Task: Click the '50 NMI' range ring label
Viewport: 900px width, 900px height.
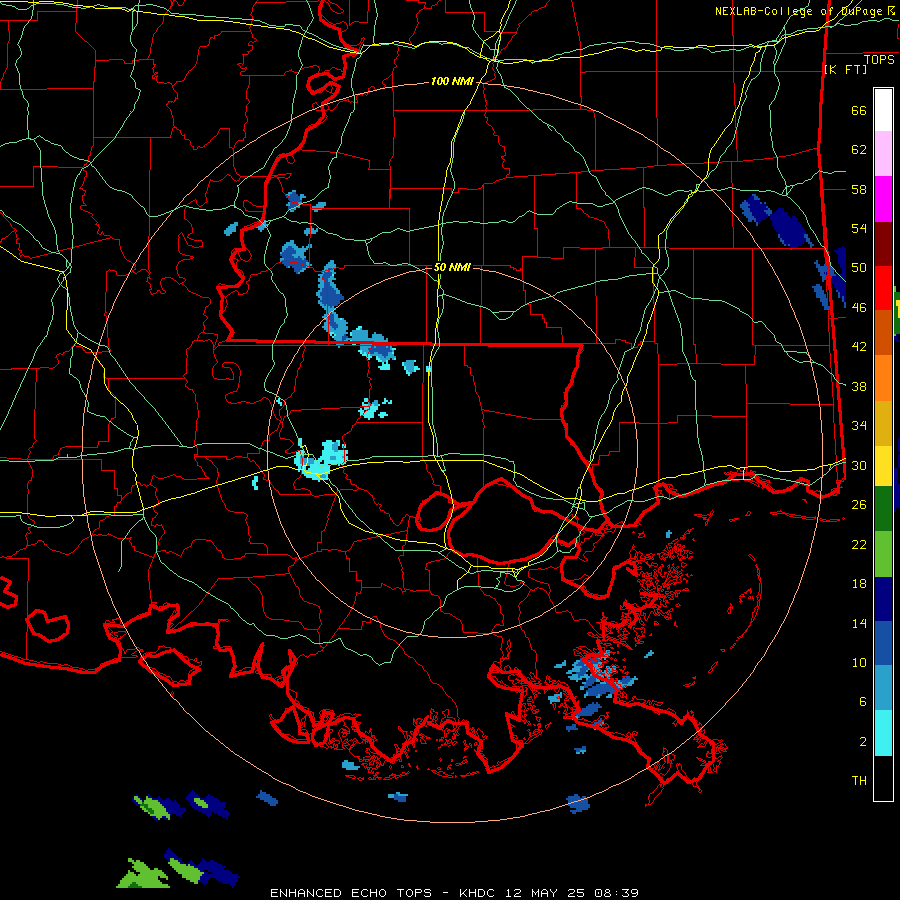Action: pos(452,267)
